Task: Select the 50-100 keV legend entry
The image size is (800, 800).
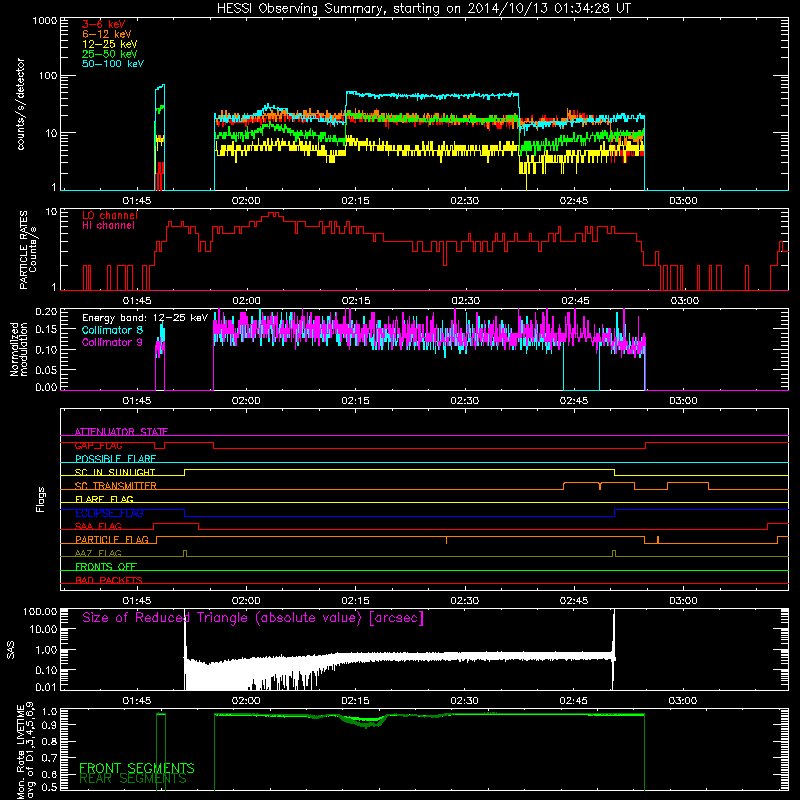Action: 113,64
